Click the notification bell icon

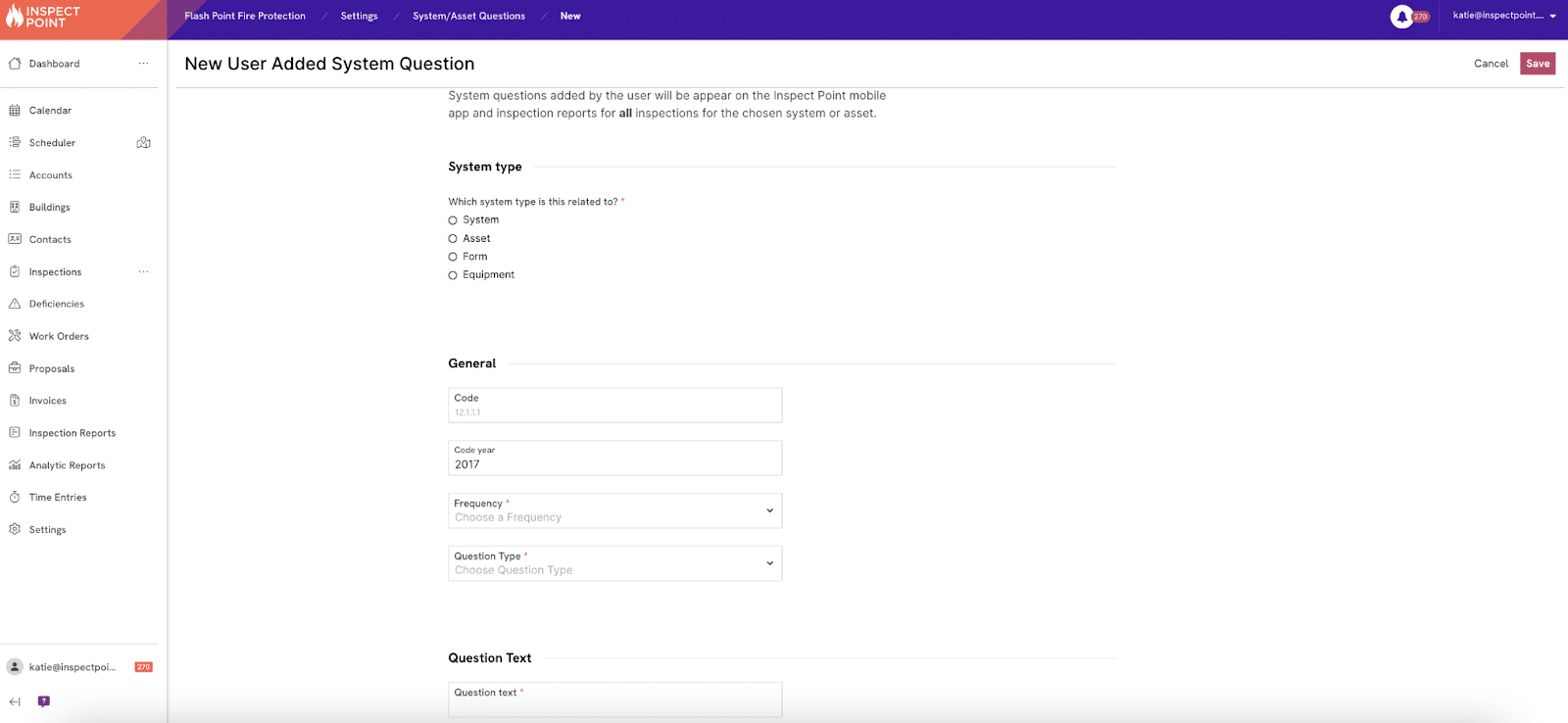coord(1401,17)
